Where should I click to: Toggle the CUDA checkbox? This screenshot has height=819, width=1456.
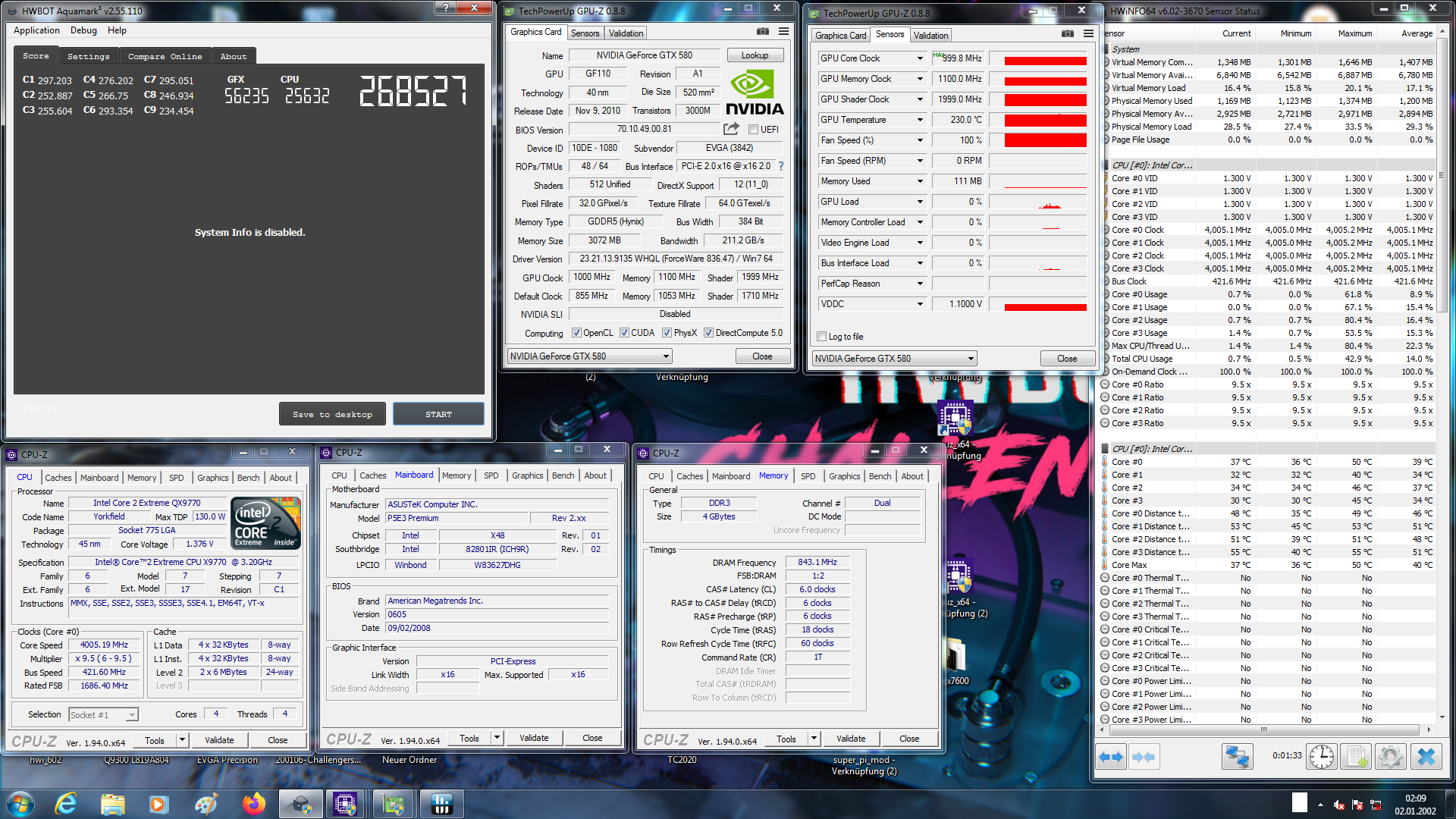(624, 333)
